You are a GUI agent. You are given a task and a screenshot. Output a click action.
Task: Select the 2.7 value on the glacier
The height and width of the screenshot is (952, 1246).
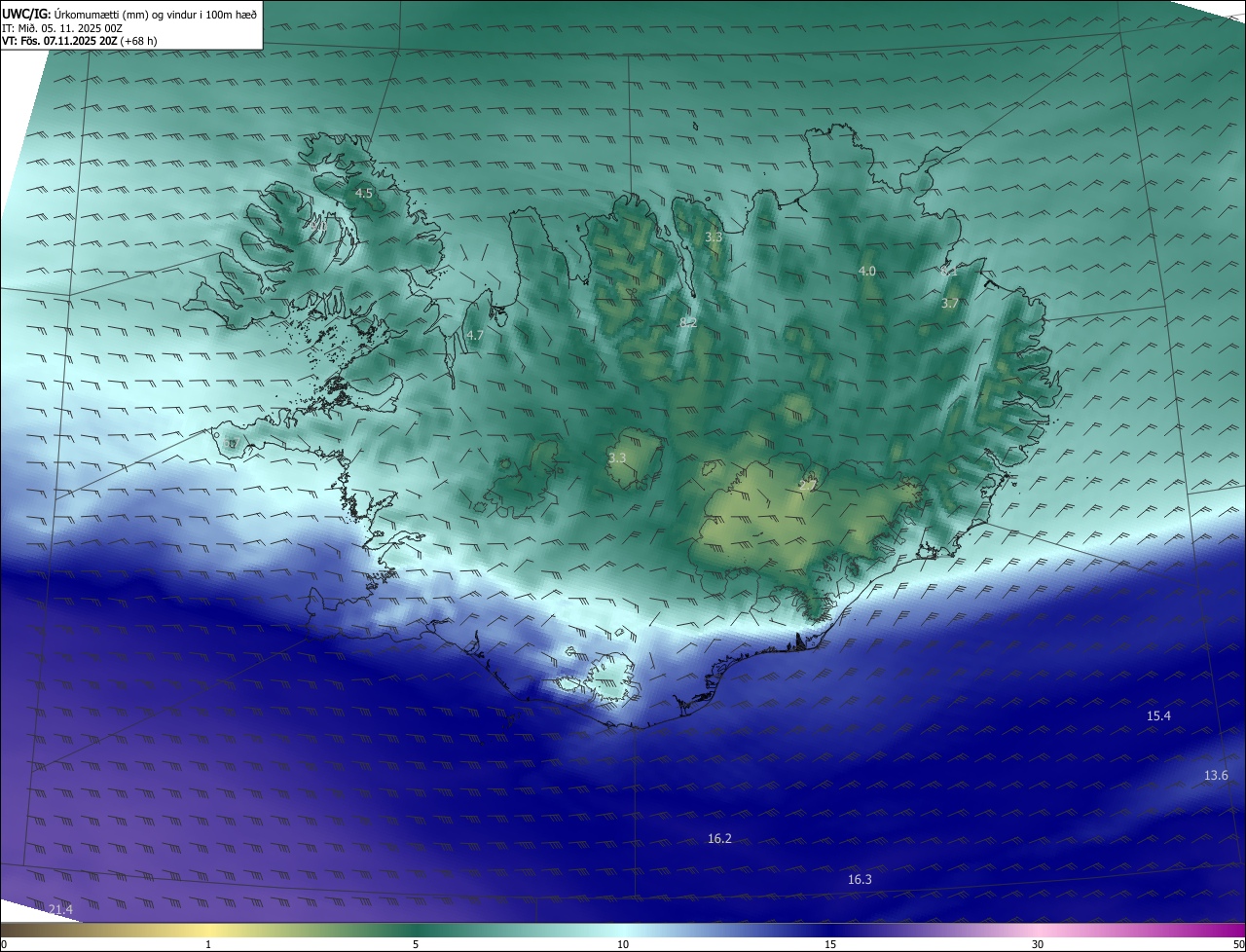point(807,485)
